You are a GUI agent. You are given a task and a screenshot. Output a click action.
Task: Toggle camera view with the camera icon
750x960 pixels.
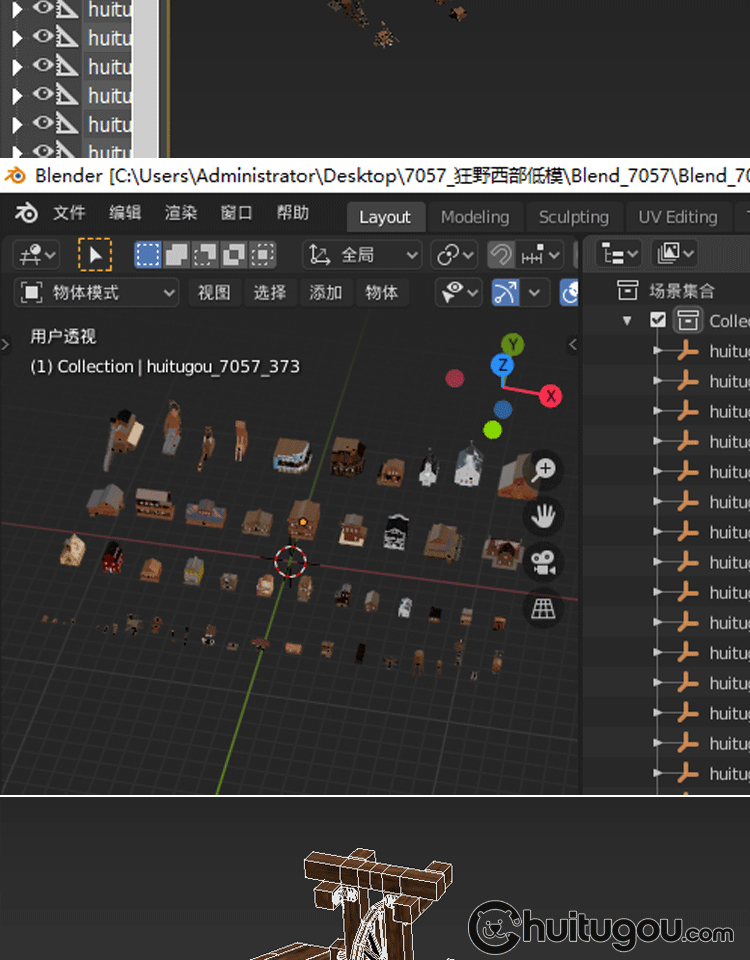tap(544, 563)
